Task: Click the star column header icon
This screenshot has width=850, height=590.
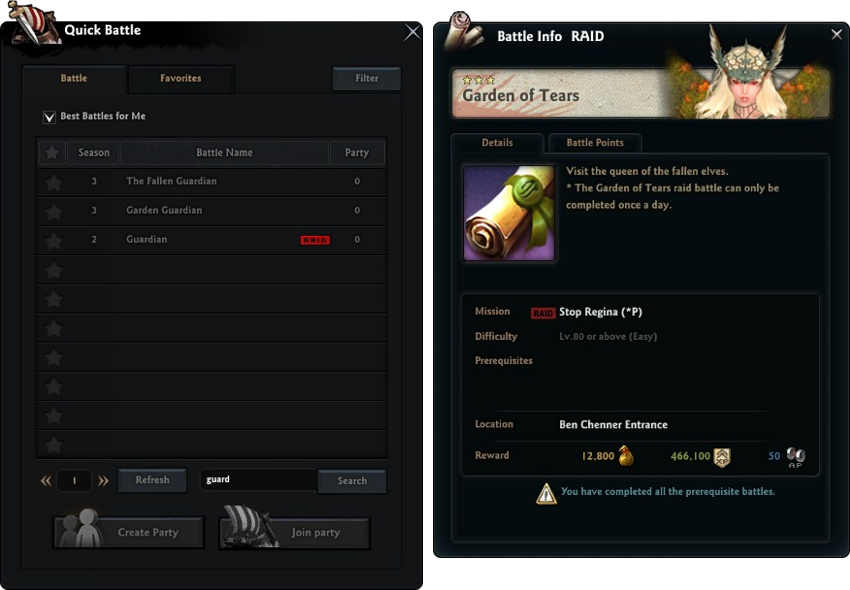Action: 52,153
